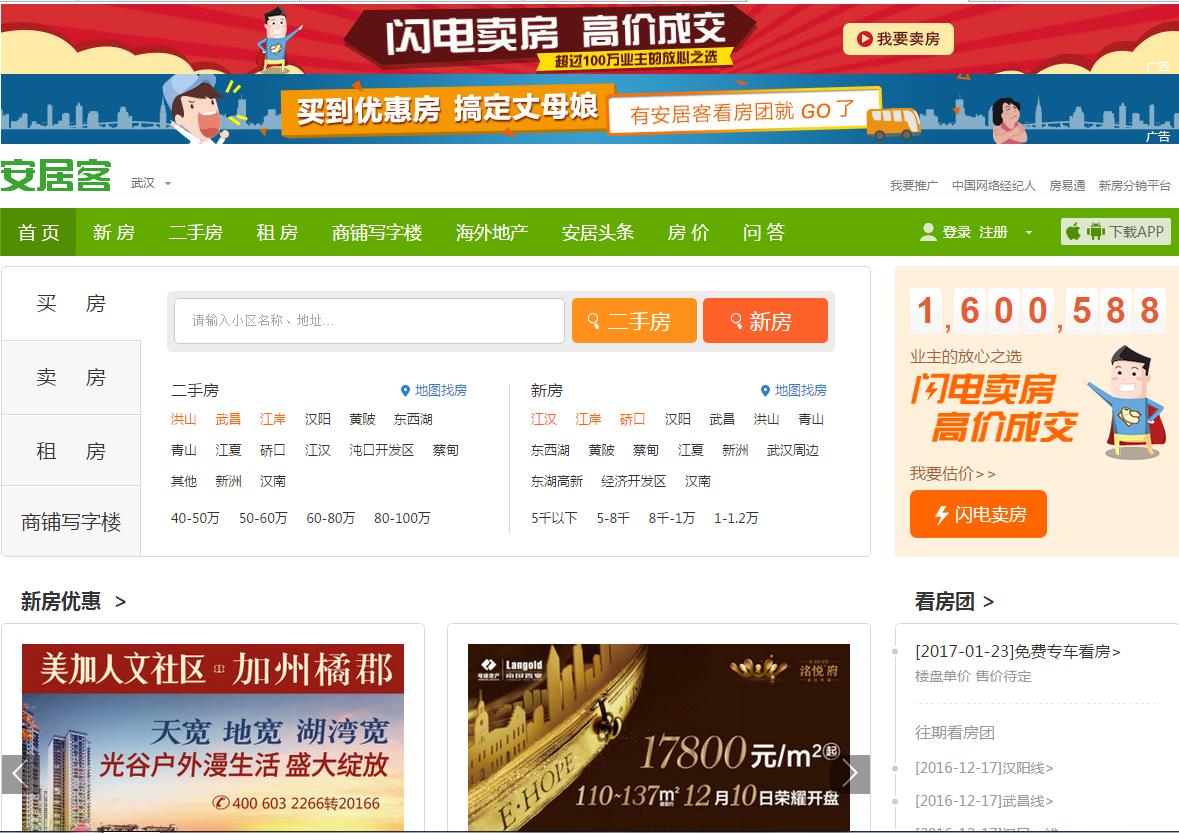Screen dimensions: 1179x833
Task: Open [2016-12-17]武昌线 link
Action: tap(984, 801)
